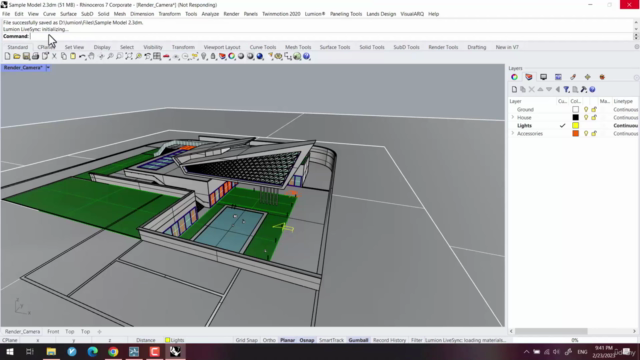
Task: Toggle House layer visibility light bulb
Action: coord(586,118)
